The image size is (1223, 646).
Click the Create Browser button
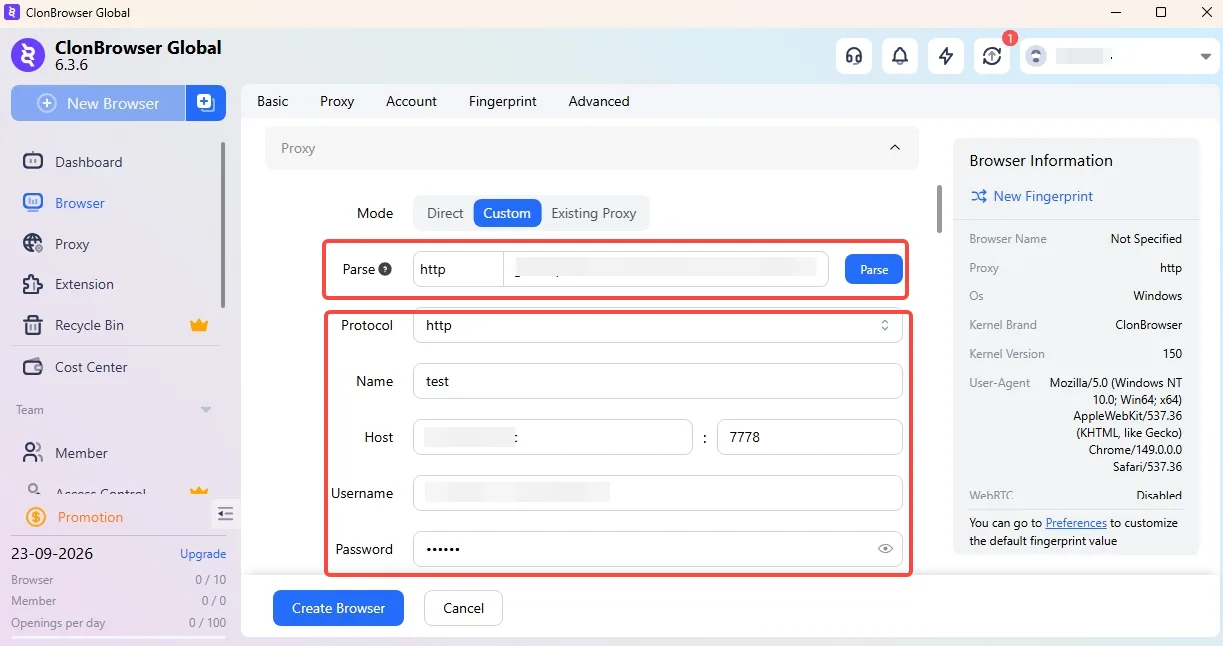pos(338,608)
